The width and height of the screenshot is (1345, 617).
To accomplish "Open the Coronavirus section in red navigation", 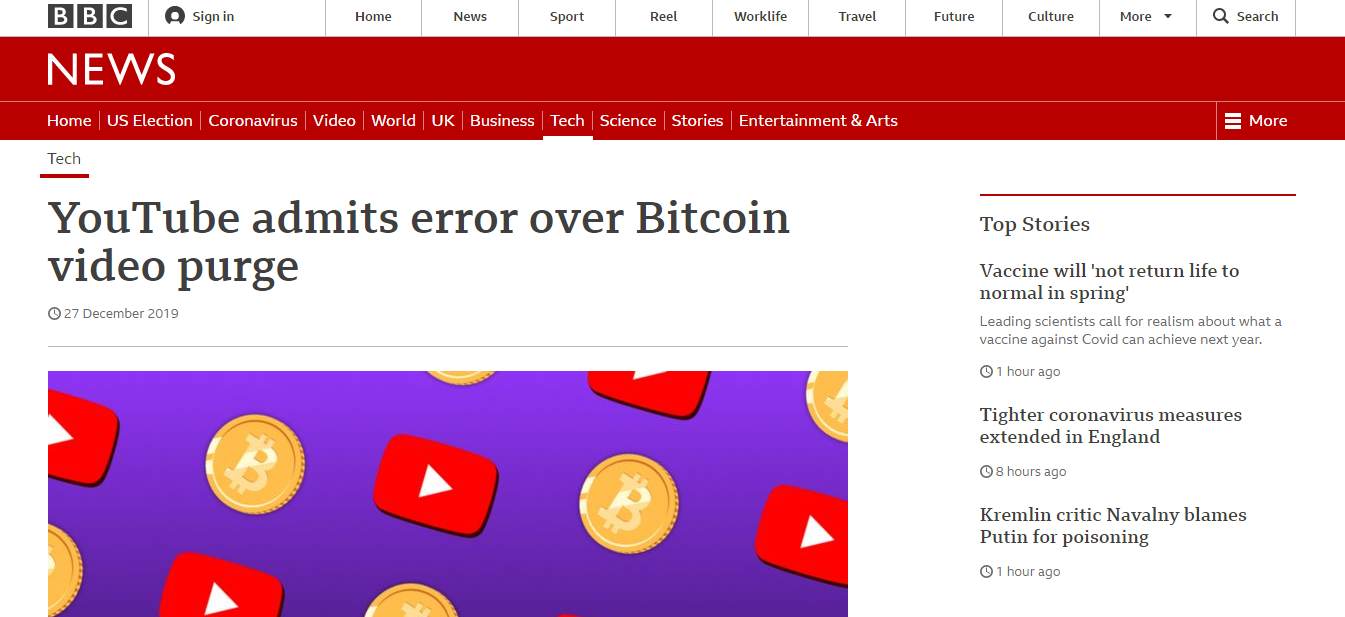I will tap(253, 121).
